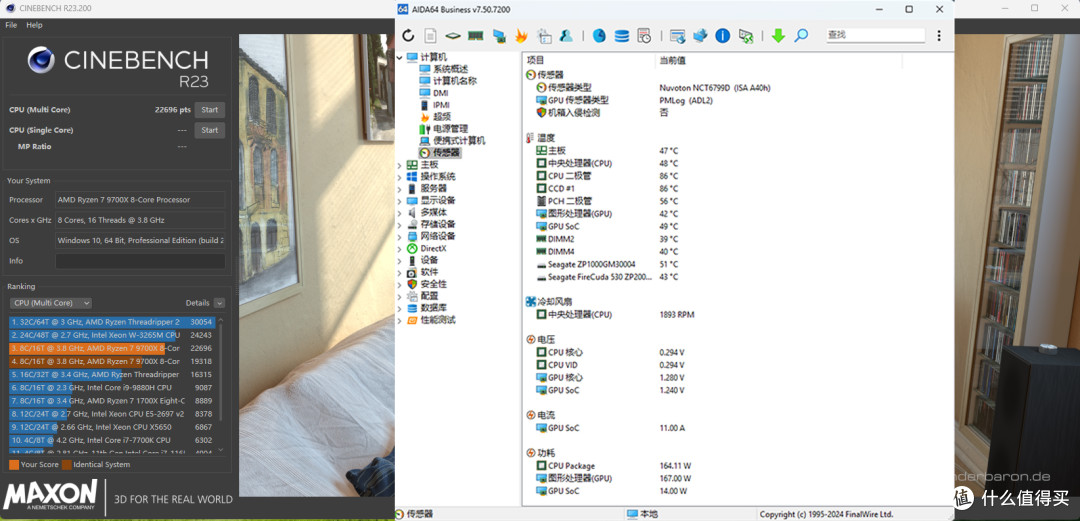
Task: Click the monitor diagnostics toolbar icon
Action: click(499, 36)
